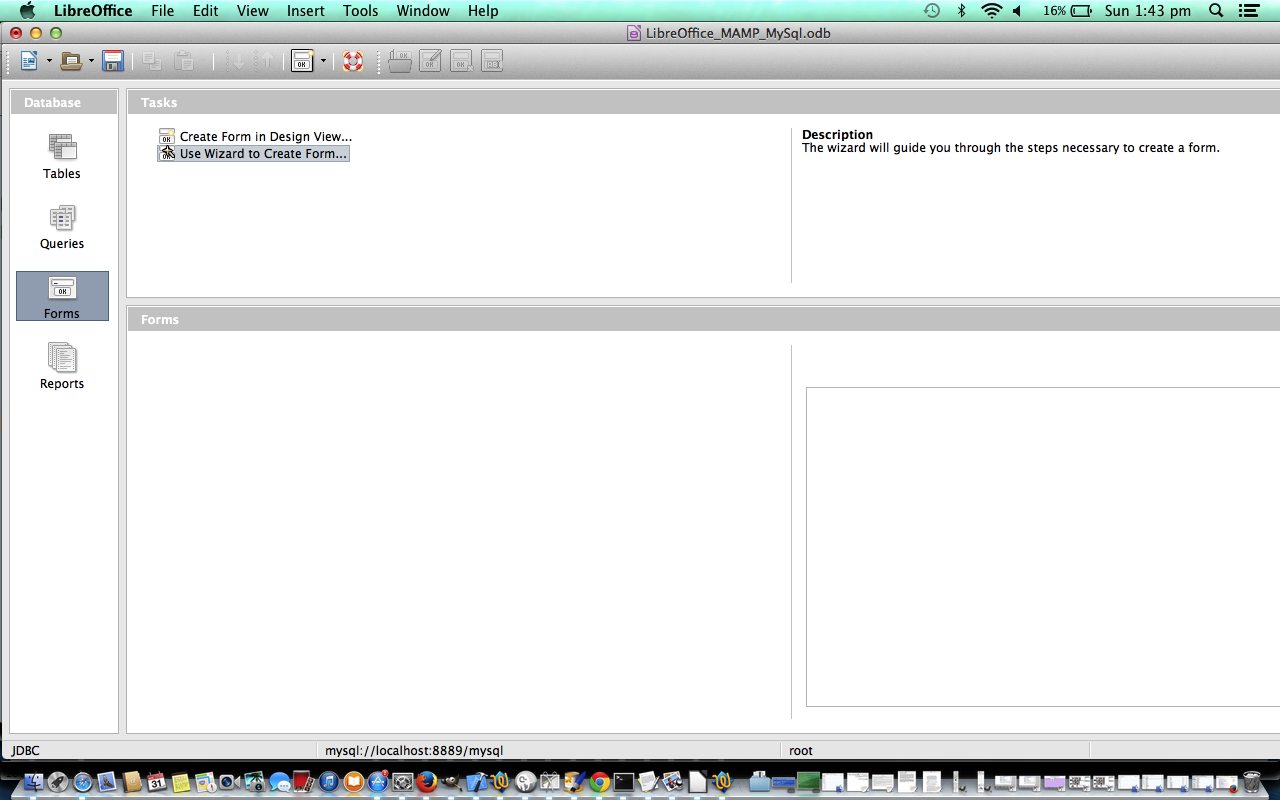The height and width of the screenshot is (800, 1280).
Task: Open Finder from the Dock
Action: 35,782
